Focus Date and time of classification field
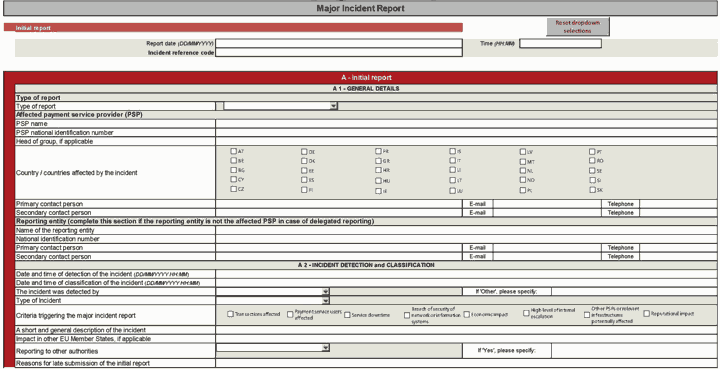 click(x=466, y=283)
